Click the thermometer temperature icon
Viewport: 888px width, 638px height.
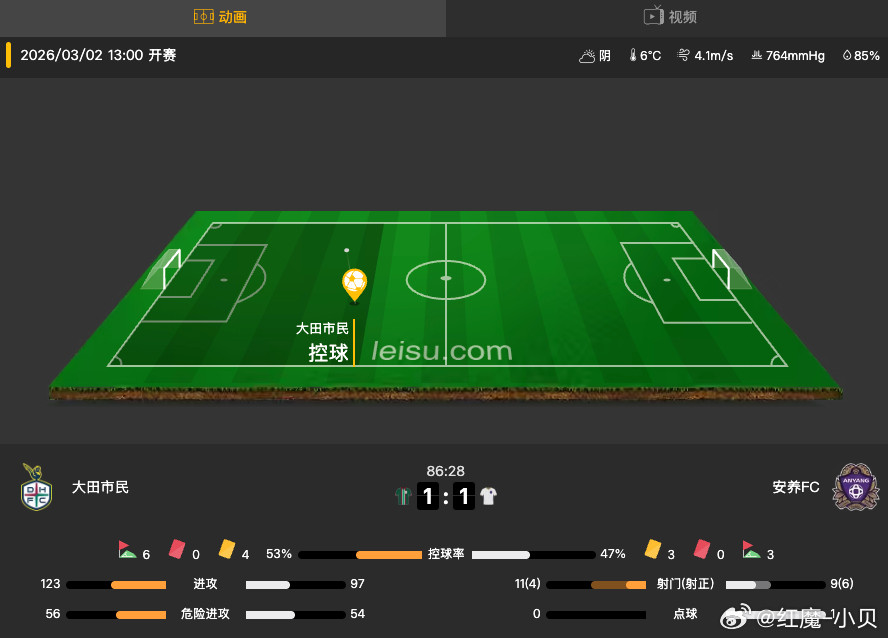tap(633, 55)
